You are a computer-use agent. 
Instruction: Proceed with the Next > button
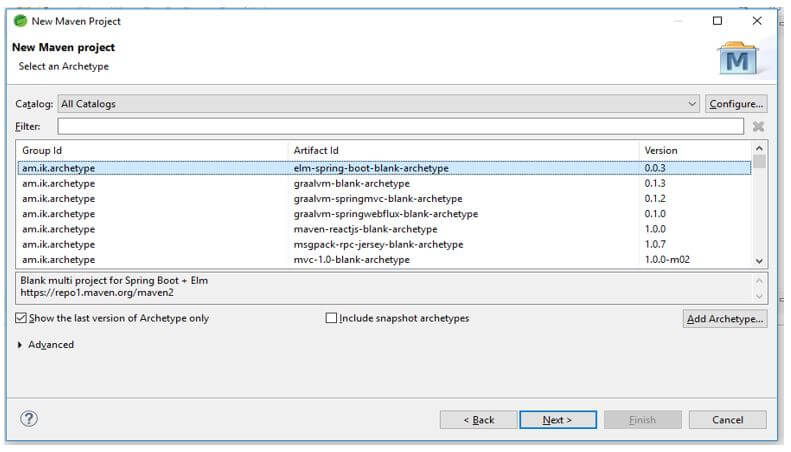pyautogui.click(x=558, y=420)
